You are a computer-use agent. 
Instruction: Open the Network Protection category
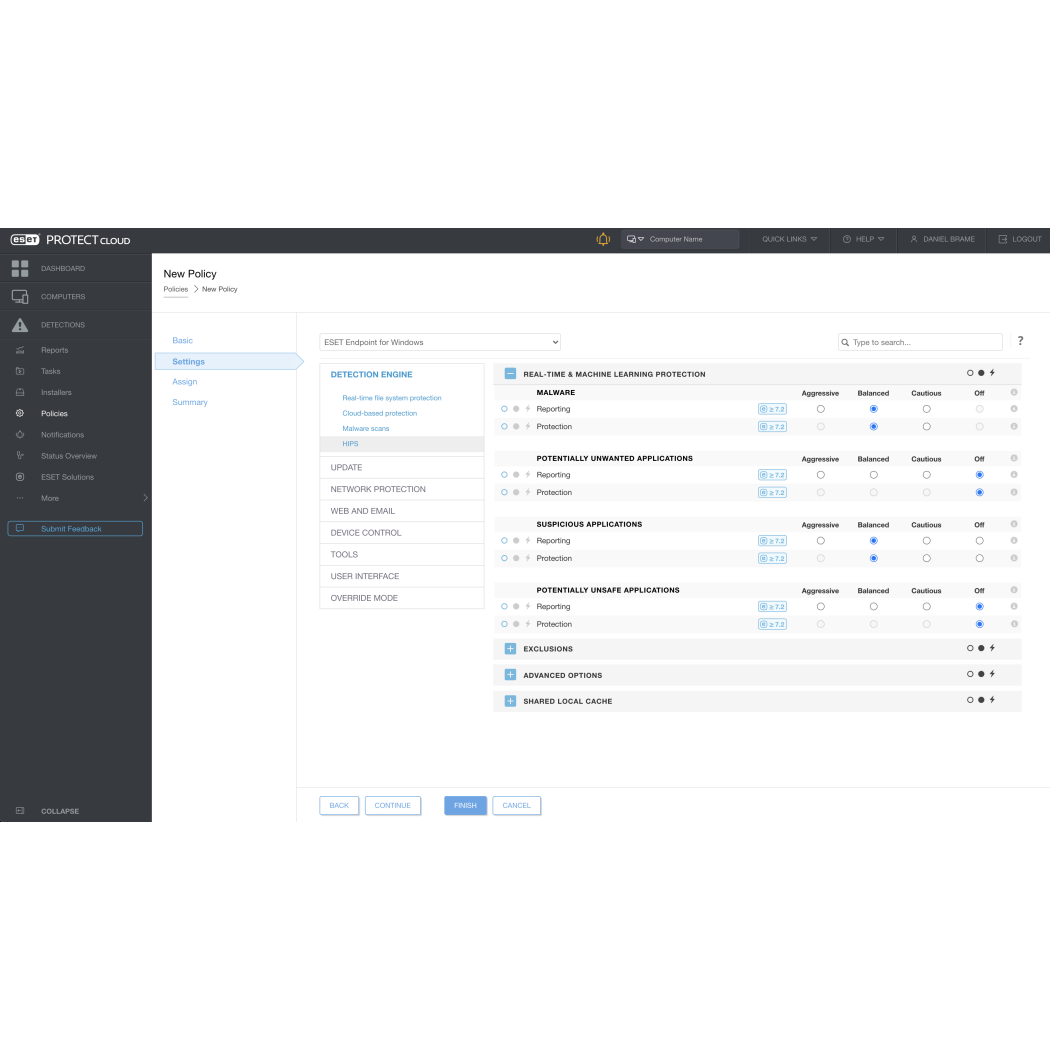pos(378,489)
